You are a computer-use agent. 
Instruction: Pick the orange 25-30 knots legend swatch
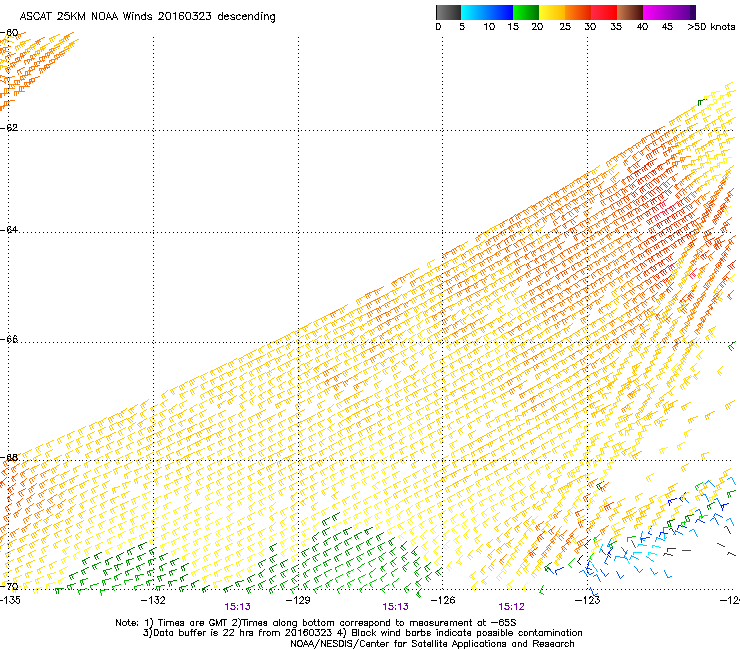578,12
